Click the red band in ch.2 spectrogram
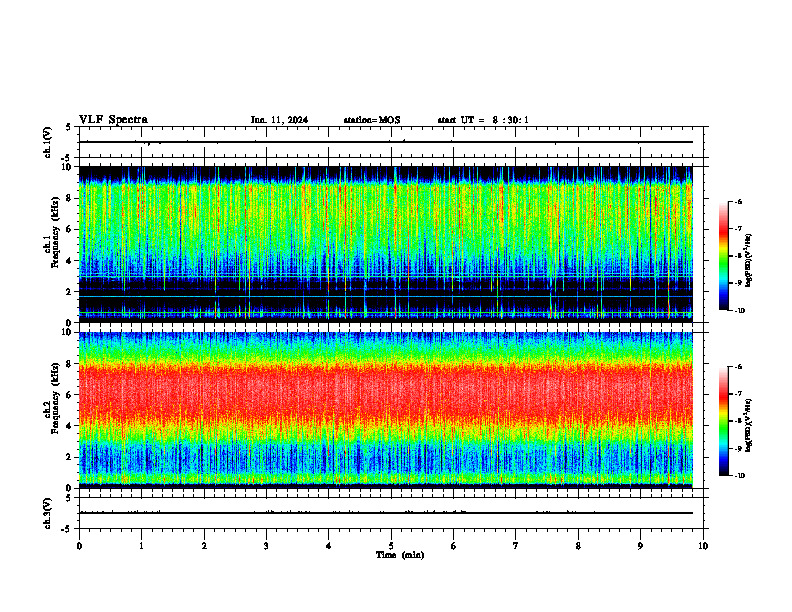Screen dimensions: 792x612 point(385,394)
